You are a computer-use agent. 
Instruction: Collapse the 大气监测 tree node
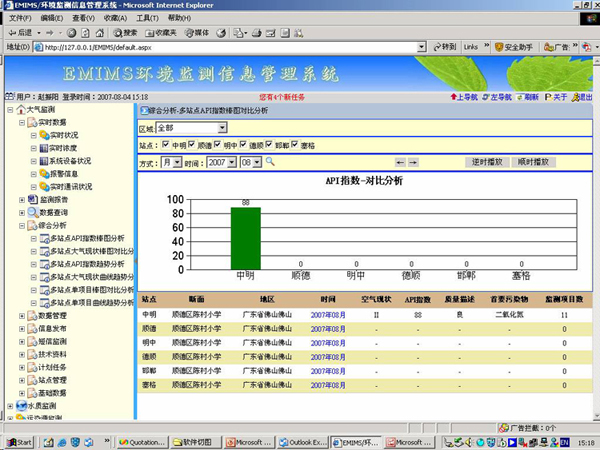coord(10,110)
